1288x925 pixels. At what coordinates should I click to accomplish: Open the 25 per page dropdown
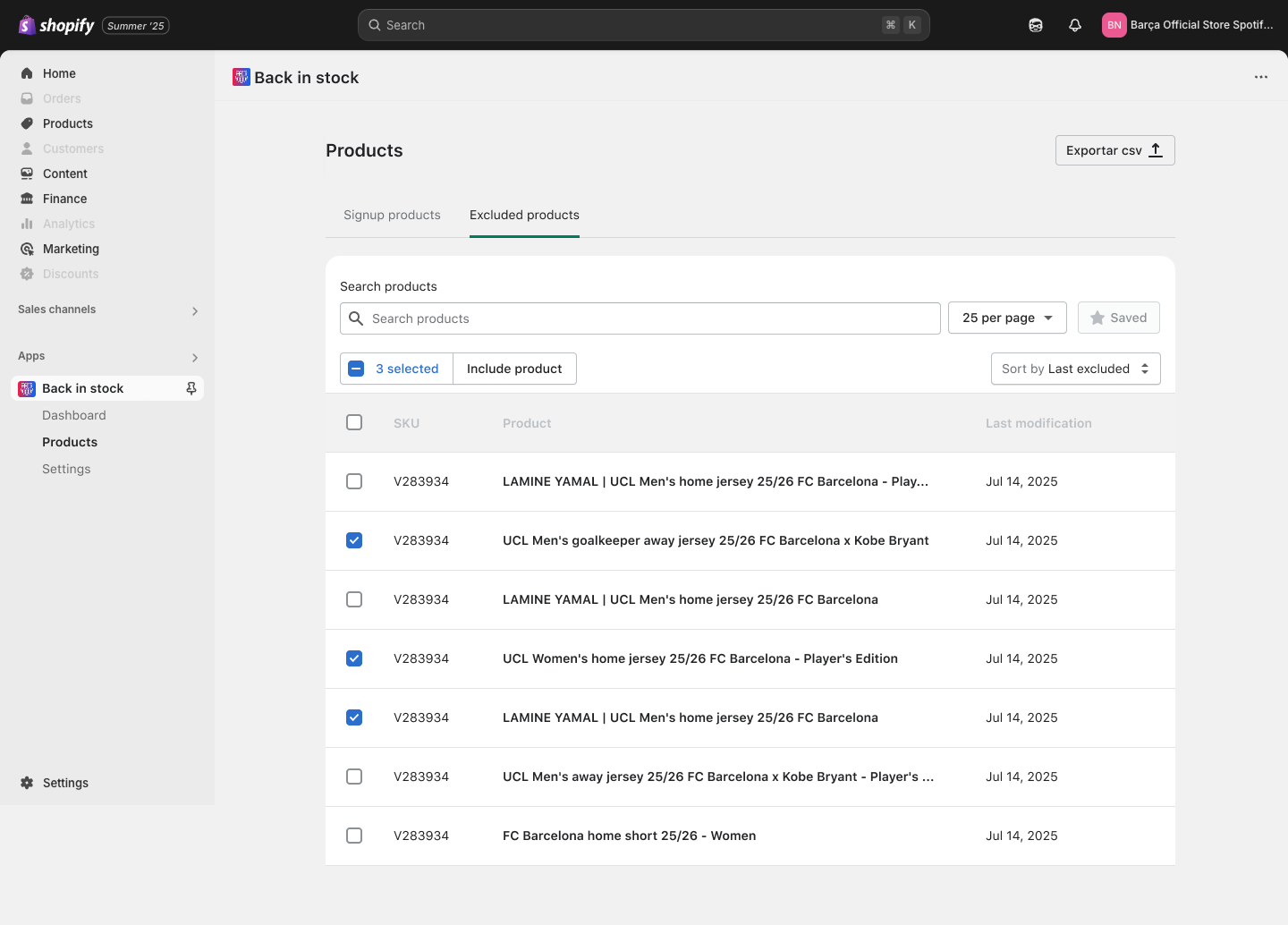click(x=1007, y=318)
